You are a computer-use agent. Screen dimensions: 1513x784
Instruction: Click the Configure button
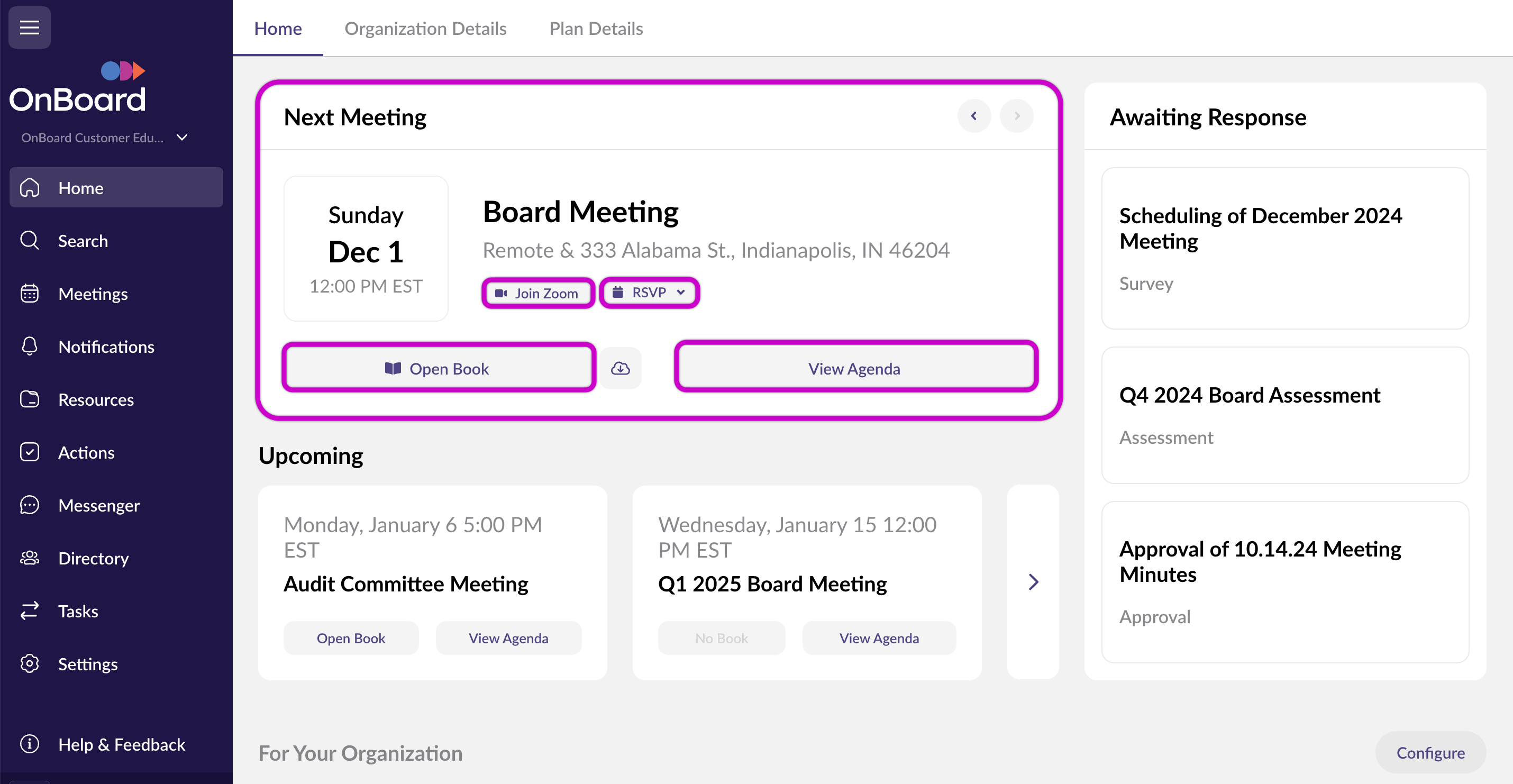1429,752
